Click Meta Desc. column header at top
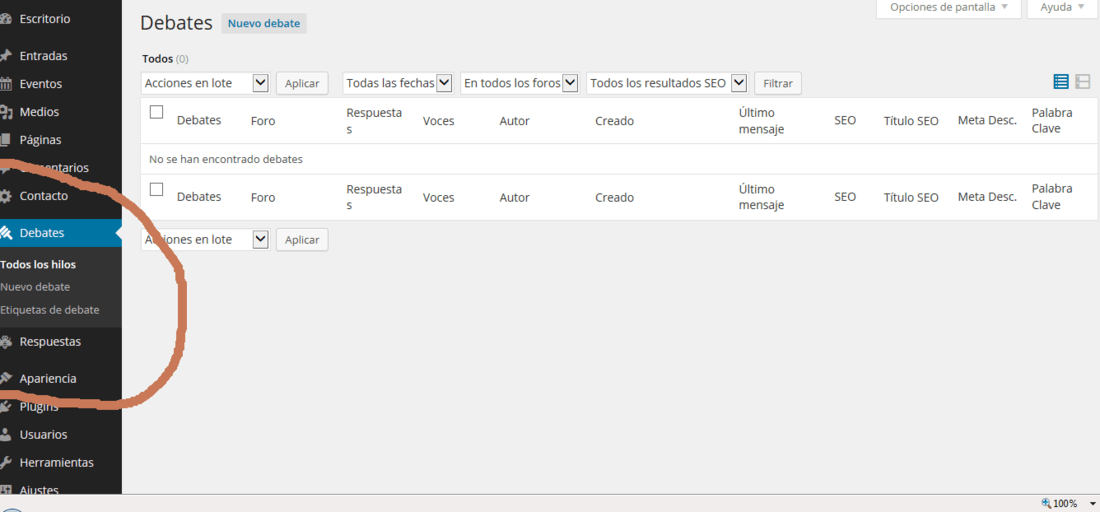This screenshot has height=512, width=1100. [x=987, y=121]
